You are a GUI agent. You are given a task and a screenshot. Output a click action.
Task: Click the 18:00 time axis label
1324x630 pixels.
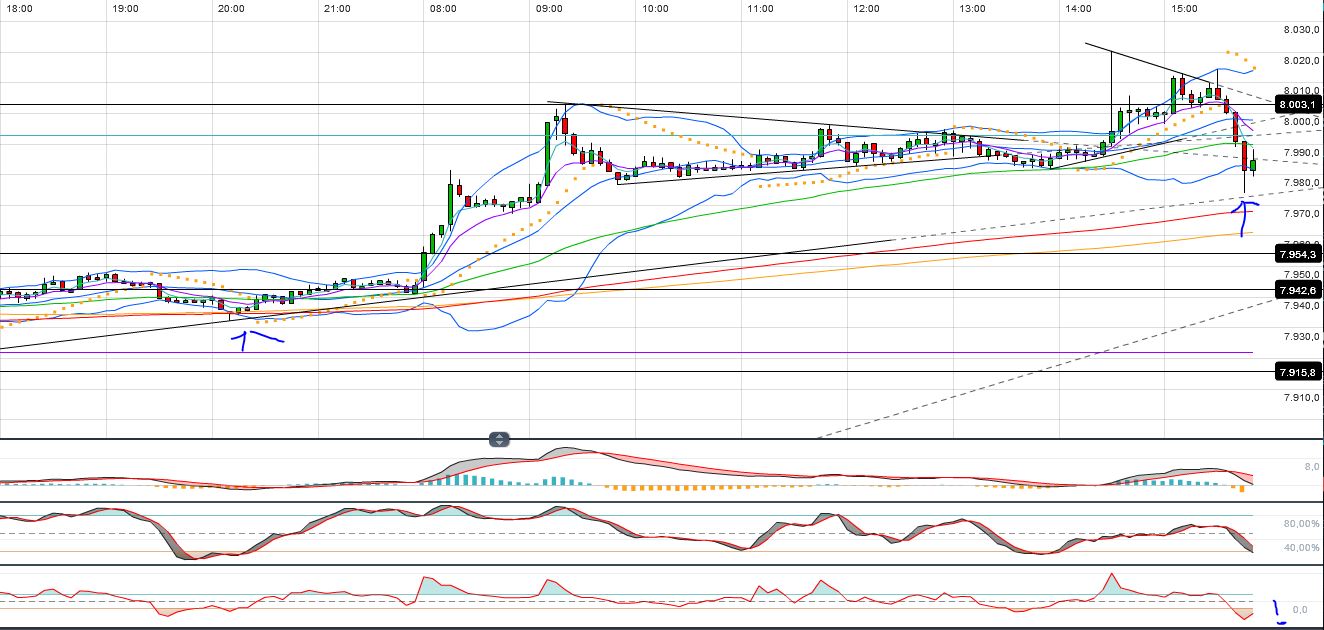(19, 8)
